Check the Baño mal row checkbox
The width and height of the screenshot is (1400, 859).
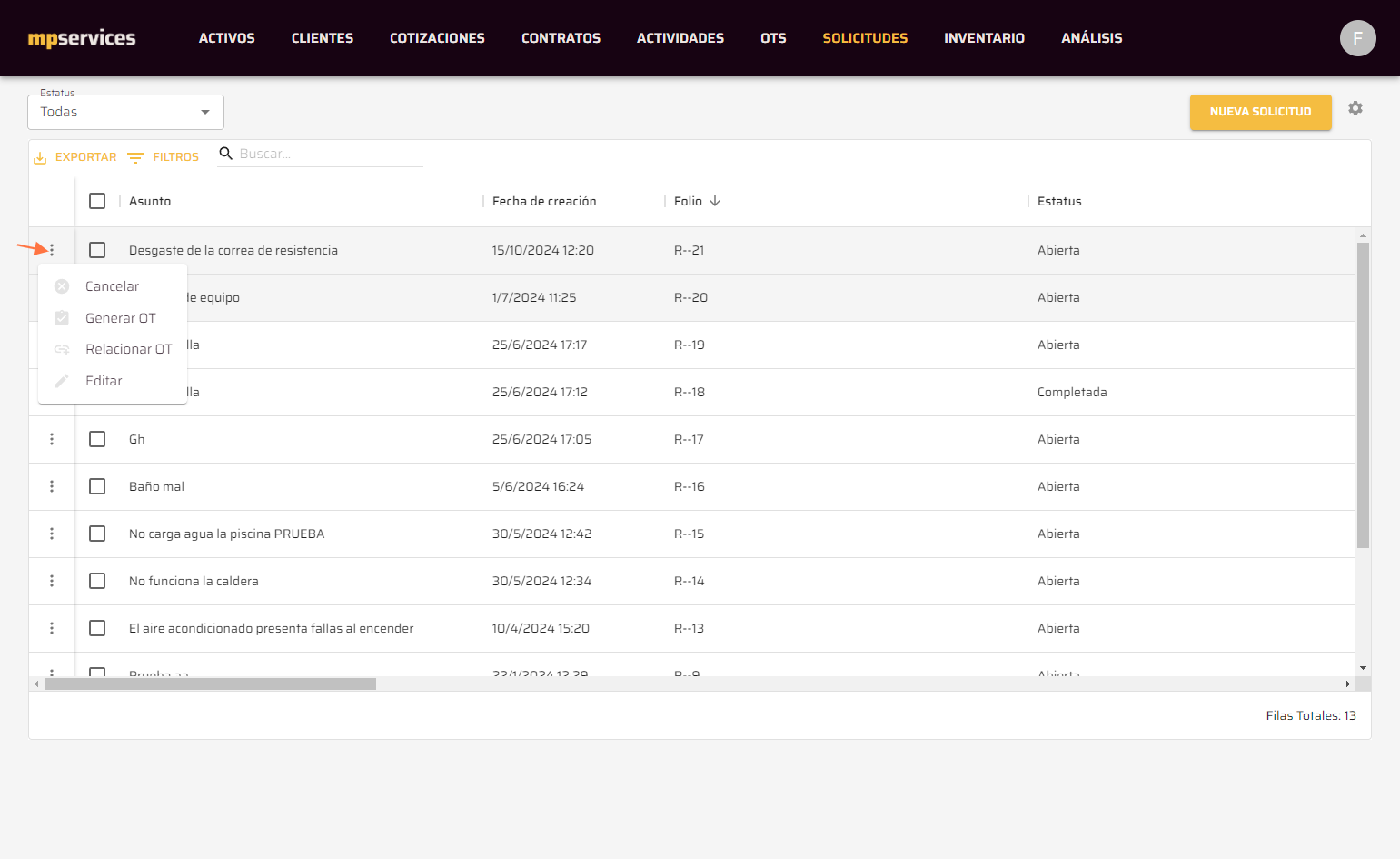(x=97, y=486)
